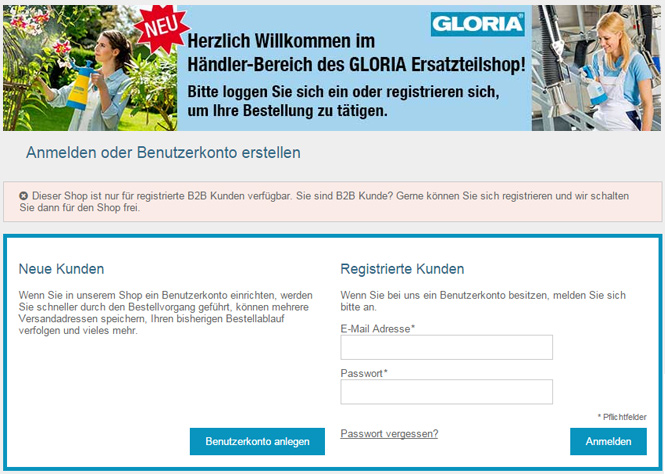Click the garden sprayer woman photo
The height and width of the screenshot is (474, 665).
(90, 68)
